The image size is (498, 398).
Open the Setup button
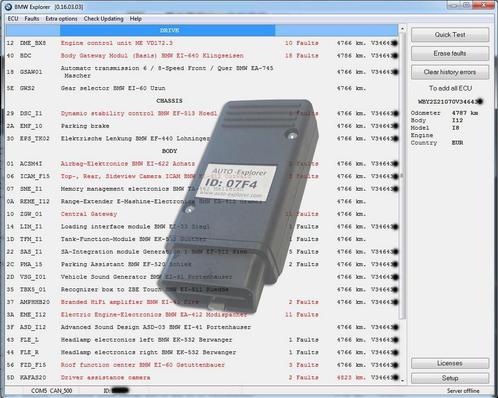click(450, 378)
